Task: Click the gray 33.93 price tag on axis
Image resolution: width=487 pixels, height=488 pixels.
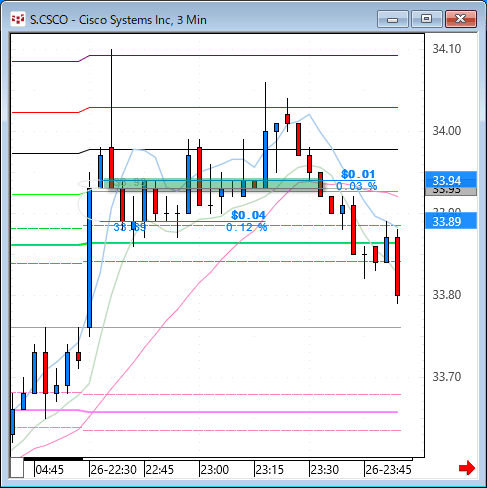Action: tap(451, 191)
